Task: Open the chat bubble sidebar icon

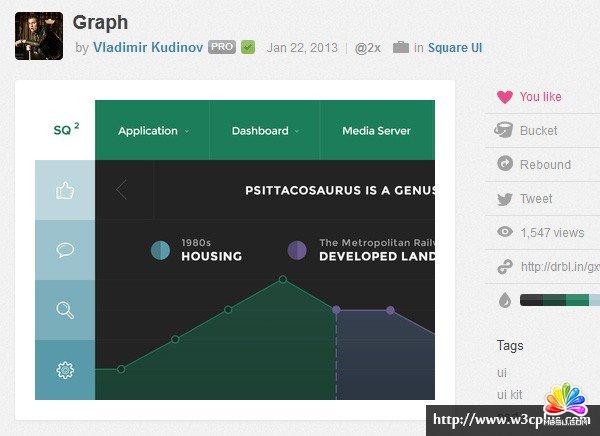Action: pos(65,250)
